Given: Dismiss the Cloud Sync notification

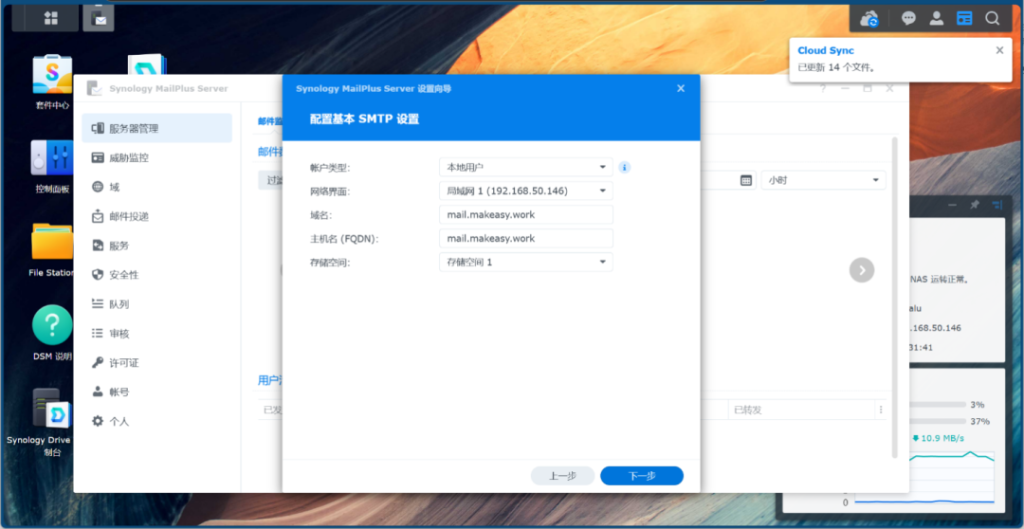Looking at the screenshot, I should pyautogui.click(x=999, y=50).
